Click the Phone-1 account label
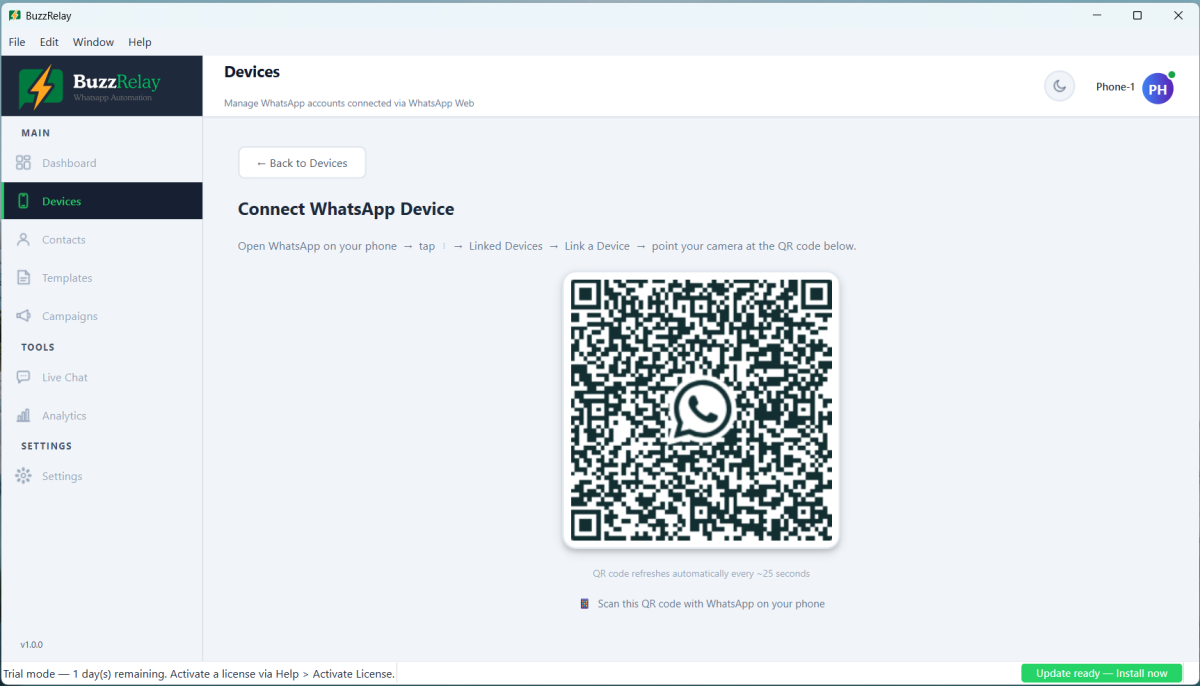Viewport: 1200px width, 686px height. click(x=1115, y=88)
